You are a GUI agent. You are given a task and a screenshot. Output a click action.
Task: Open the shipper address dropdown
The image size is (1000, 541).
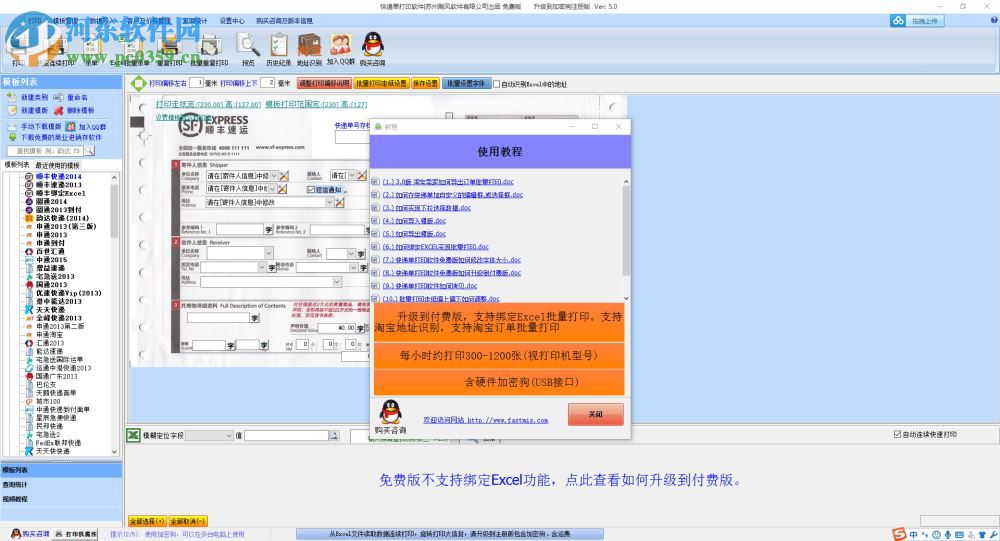(x=330, y=202)
